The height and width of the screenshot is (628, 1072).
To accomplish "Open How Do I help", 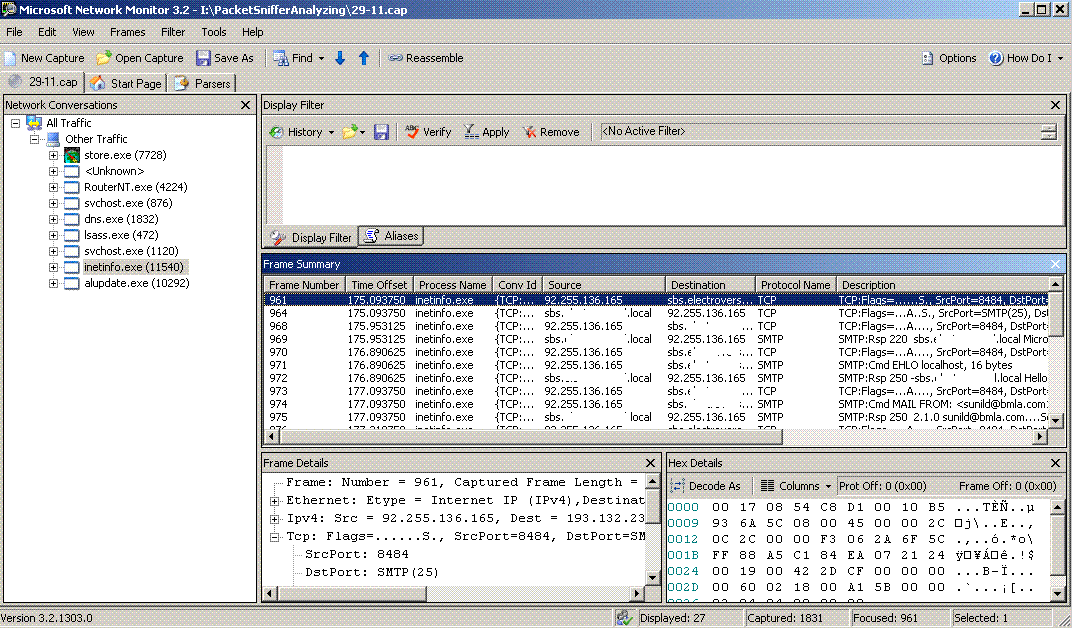I will click(x=1026, y=57).
